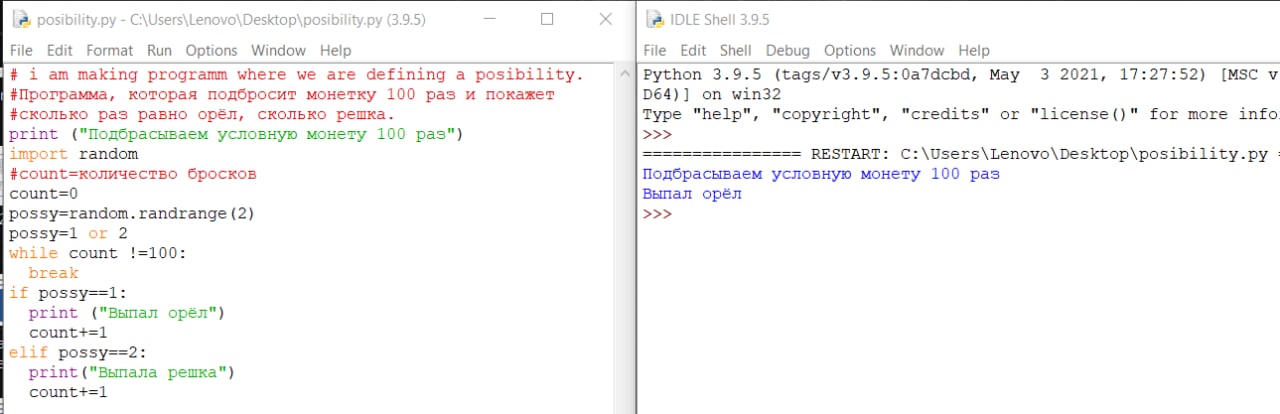Place cursor on the import random line
This screenshot has width=1280, height=414.
point(74,154)
